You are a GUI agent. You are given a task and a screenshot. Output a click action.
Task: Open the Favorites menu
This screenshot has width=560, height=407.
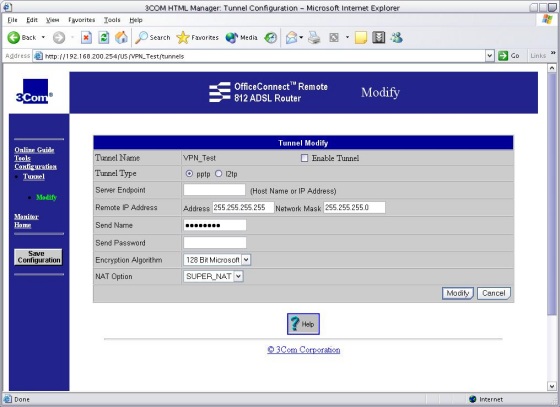81,20
